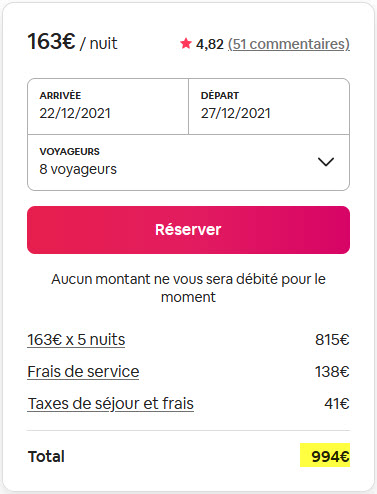
Task: Click the 41€ taxes amount
Action: tap(337, 404)
